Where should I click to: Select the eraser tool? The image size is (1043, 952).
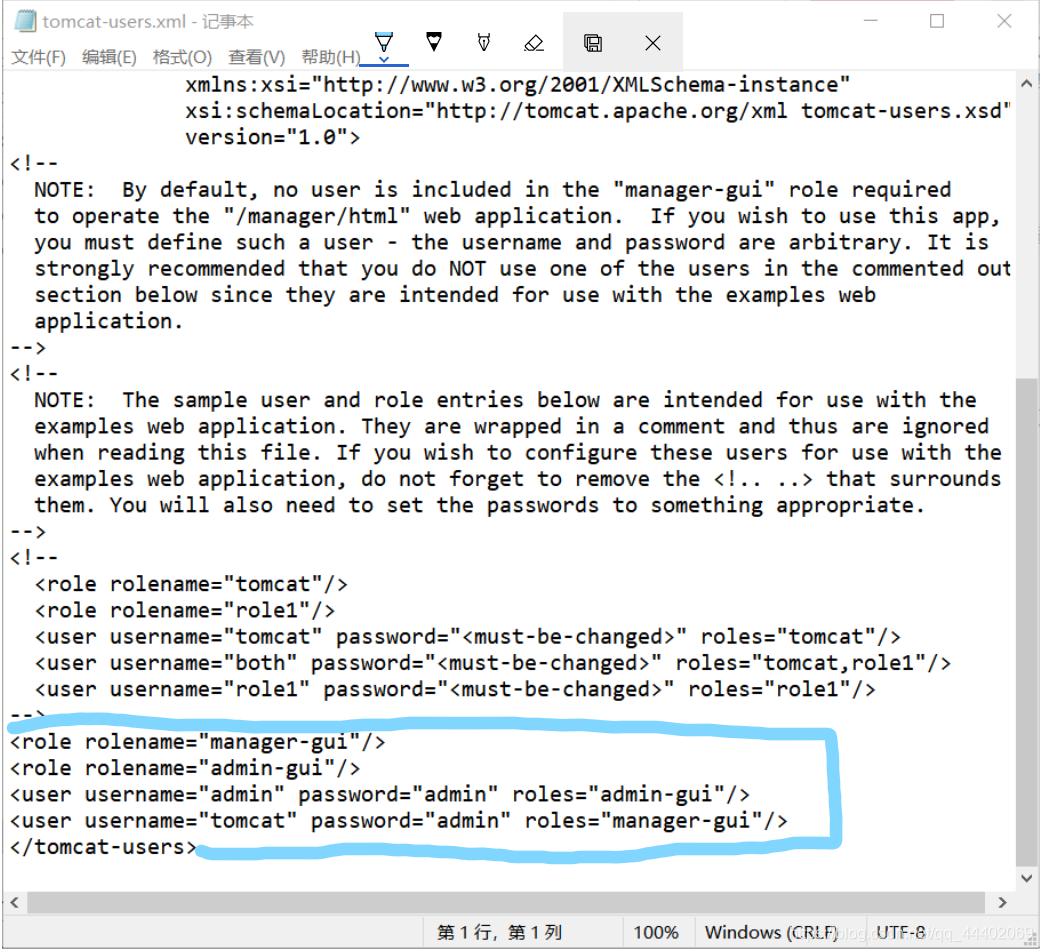tap(533, 43)
